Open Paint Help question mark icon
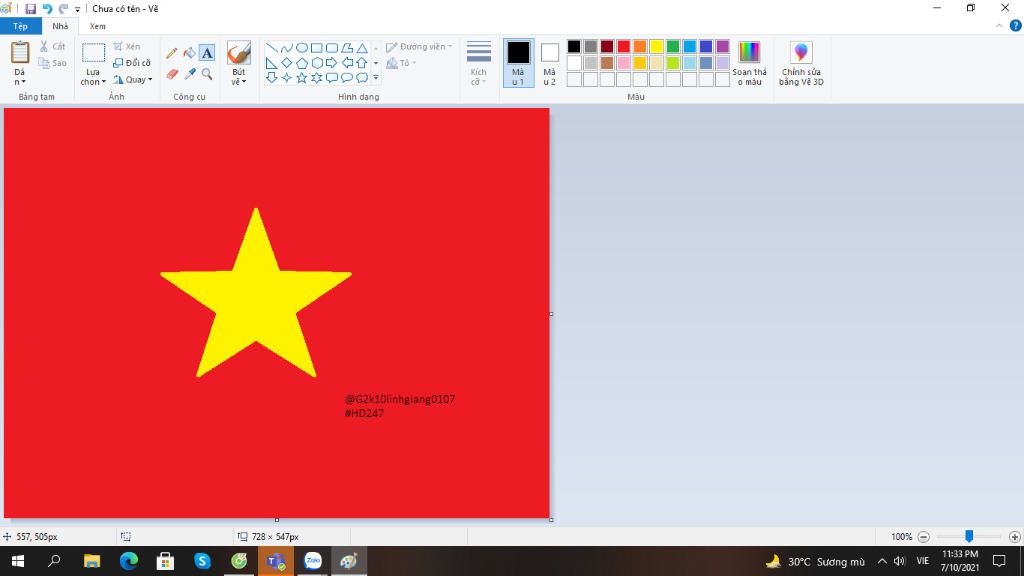The height and width of the screenshot is (576, 1024). 1016,25
